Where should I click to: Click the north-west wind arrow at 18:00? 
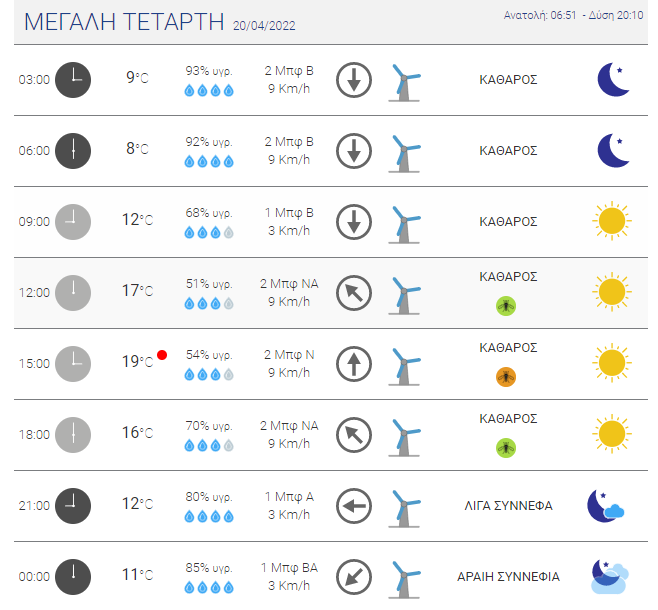point(354,435)
